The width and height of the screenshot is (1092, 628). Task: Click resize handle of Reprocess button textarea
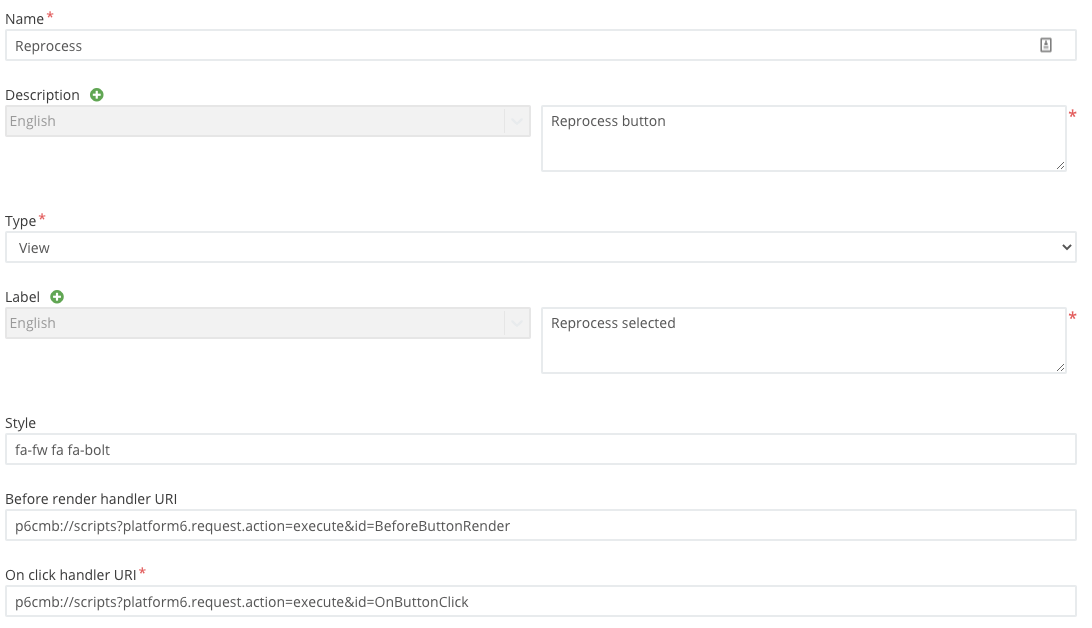[x=1059, y=164]
